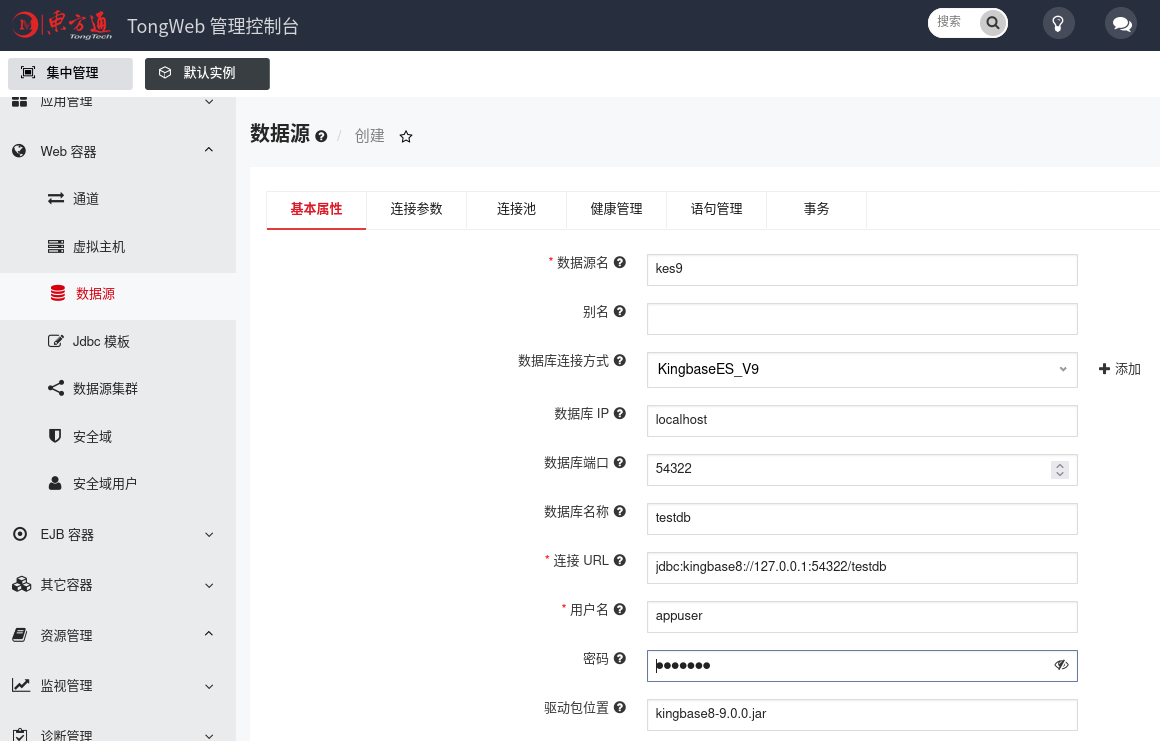Click the 数据库 IP field with localhost
Screen dimensions: 1160x741
(862, 421)
